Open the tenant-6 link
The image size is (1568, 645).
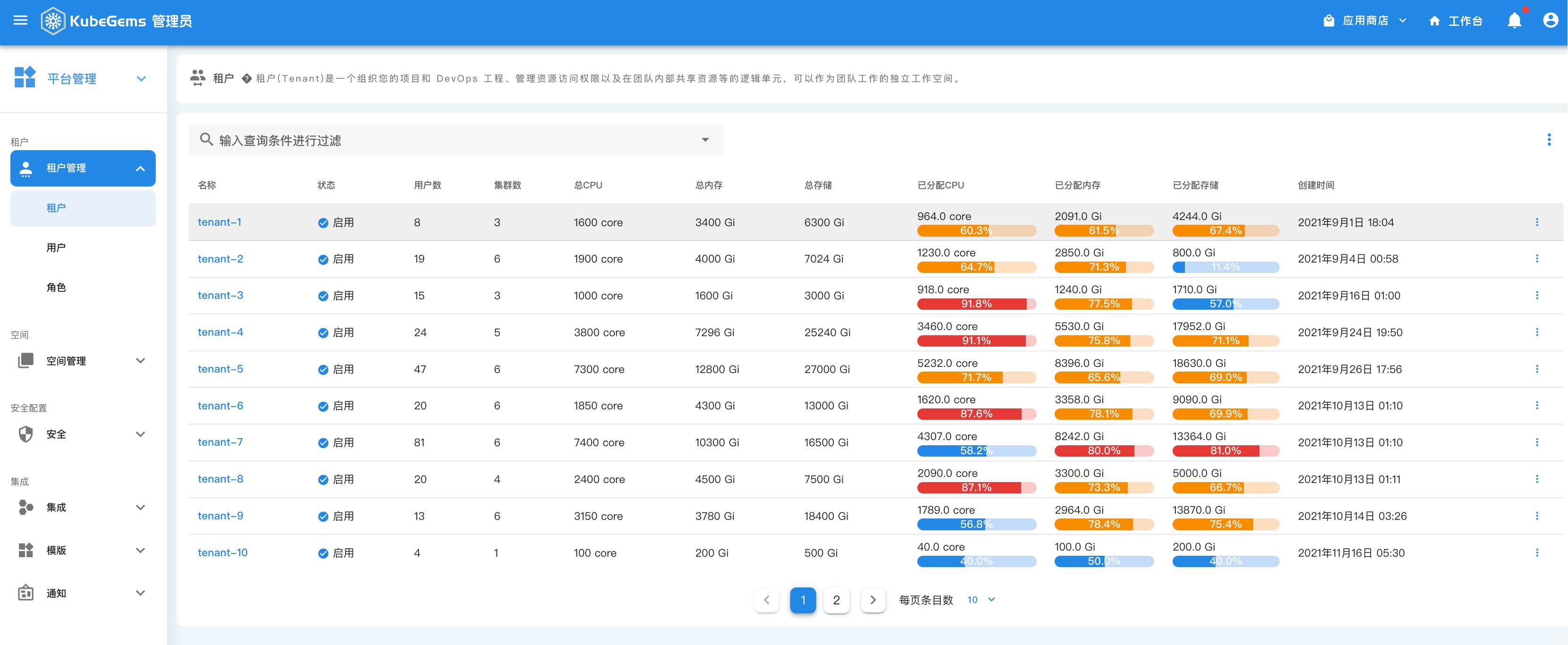pyautogui.click(x=220, y=406)
